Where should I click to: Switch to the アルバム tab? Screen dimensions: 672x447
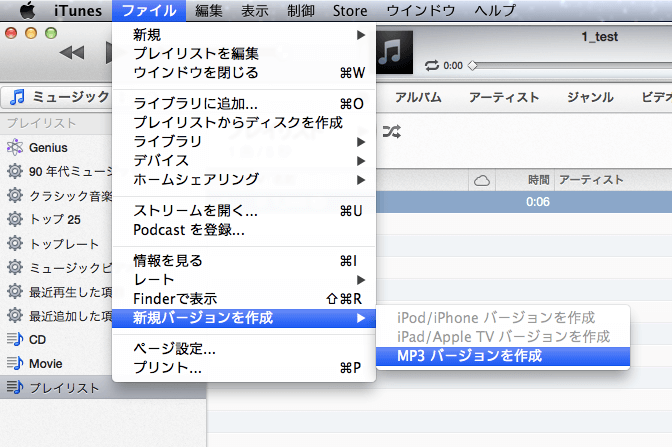click(418, 97)
